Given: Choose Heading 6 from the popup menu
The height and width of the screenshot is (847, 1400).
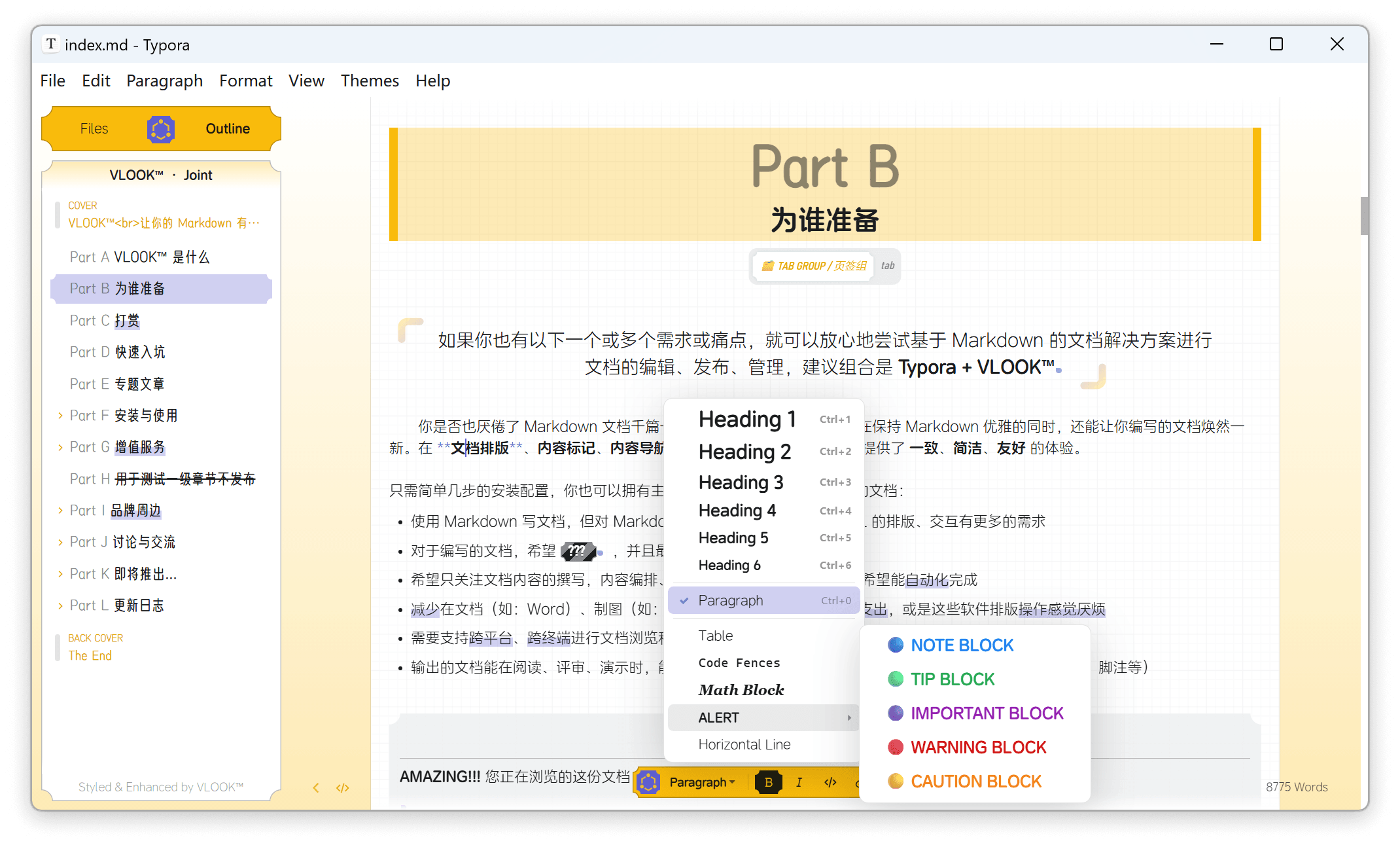Looking at the screenshot, I should point(764,566).
